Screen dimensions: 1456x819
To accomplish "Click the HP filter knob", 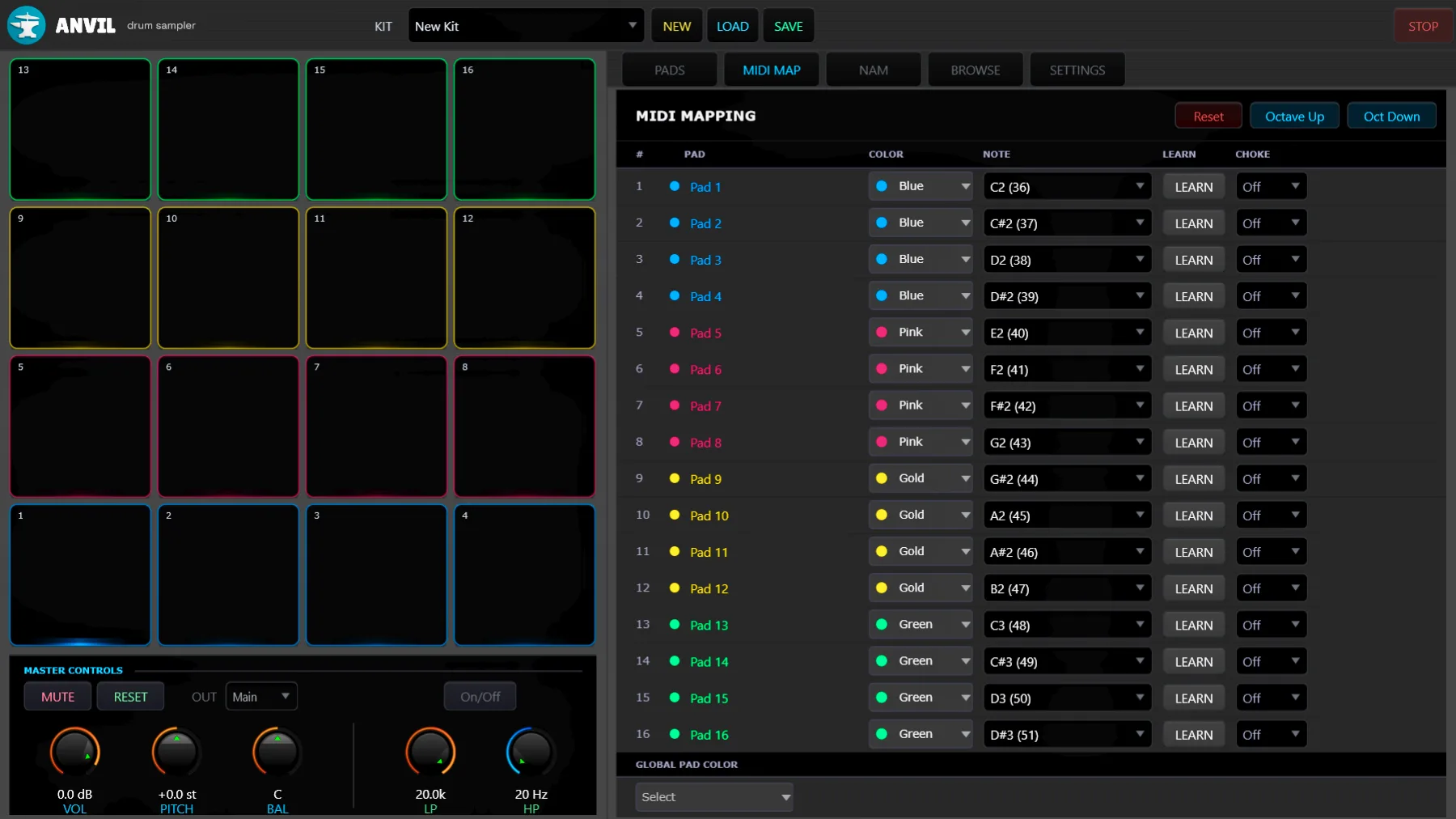I will (531, 752).
